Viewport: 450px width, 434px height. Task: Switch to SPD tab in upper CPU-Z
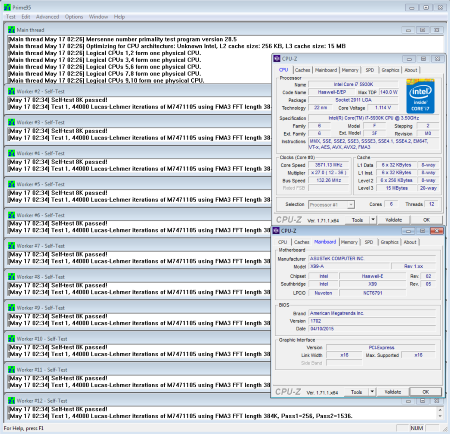pyautogui.click(x=370, y=70)
